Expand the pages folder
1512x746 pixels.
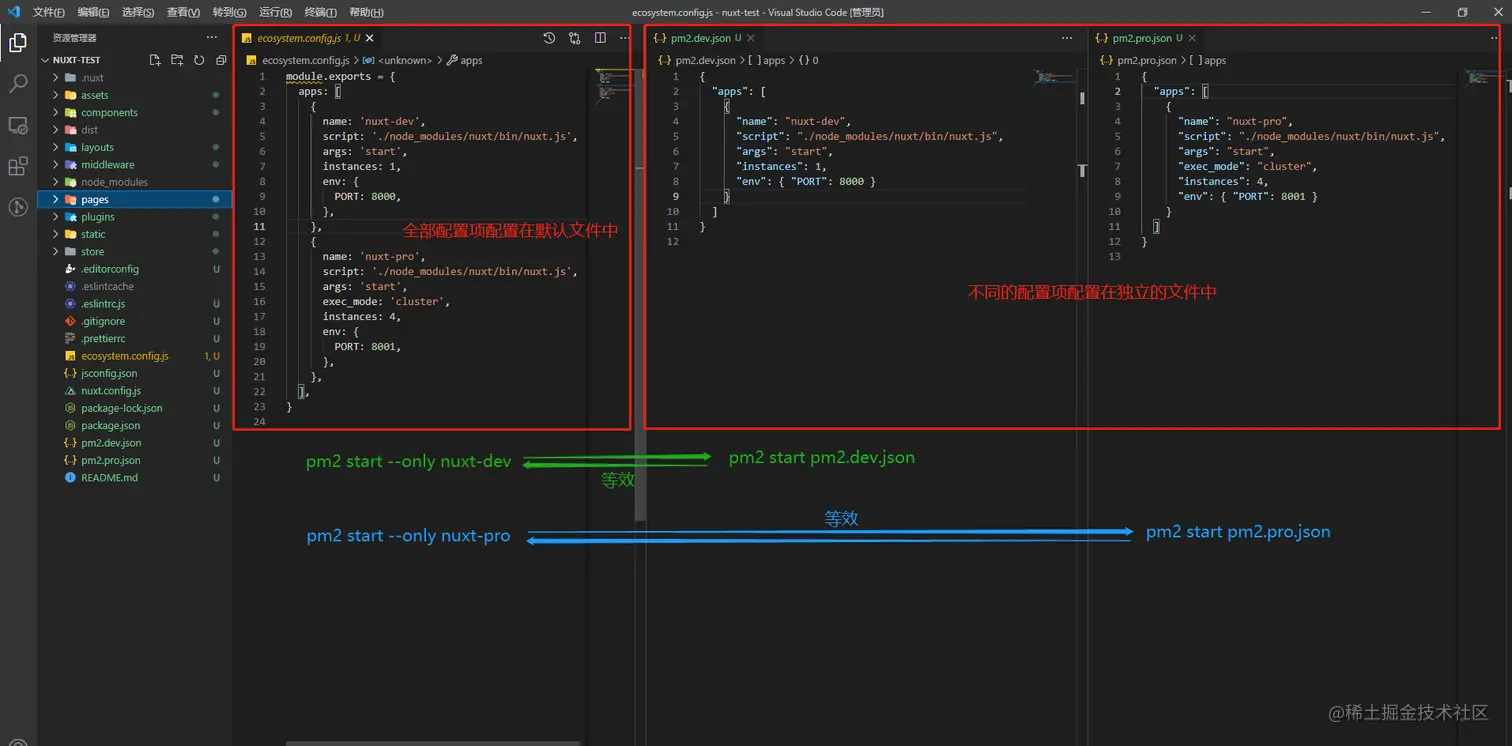coord(56,200)
